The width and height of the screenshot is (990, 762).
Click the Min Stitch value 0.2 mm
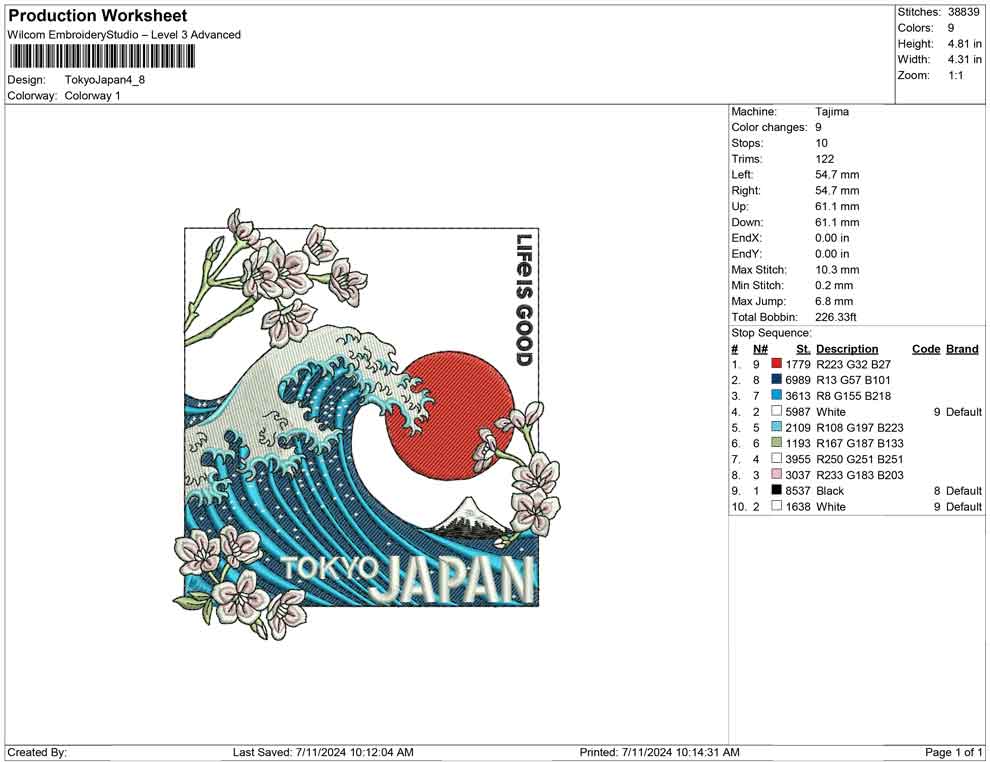pos(834,285)
